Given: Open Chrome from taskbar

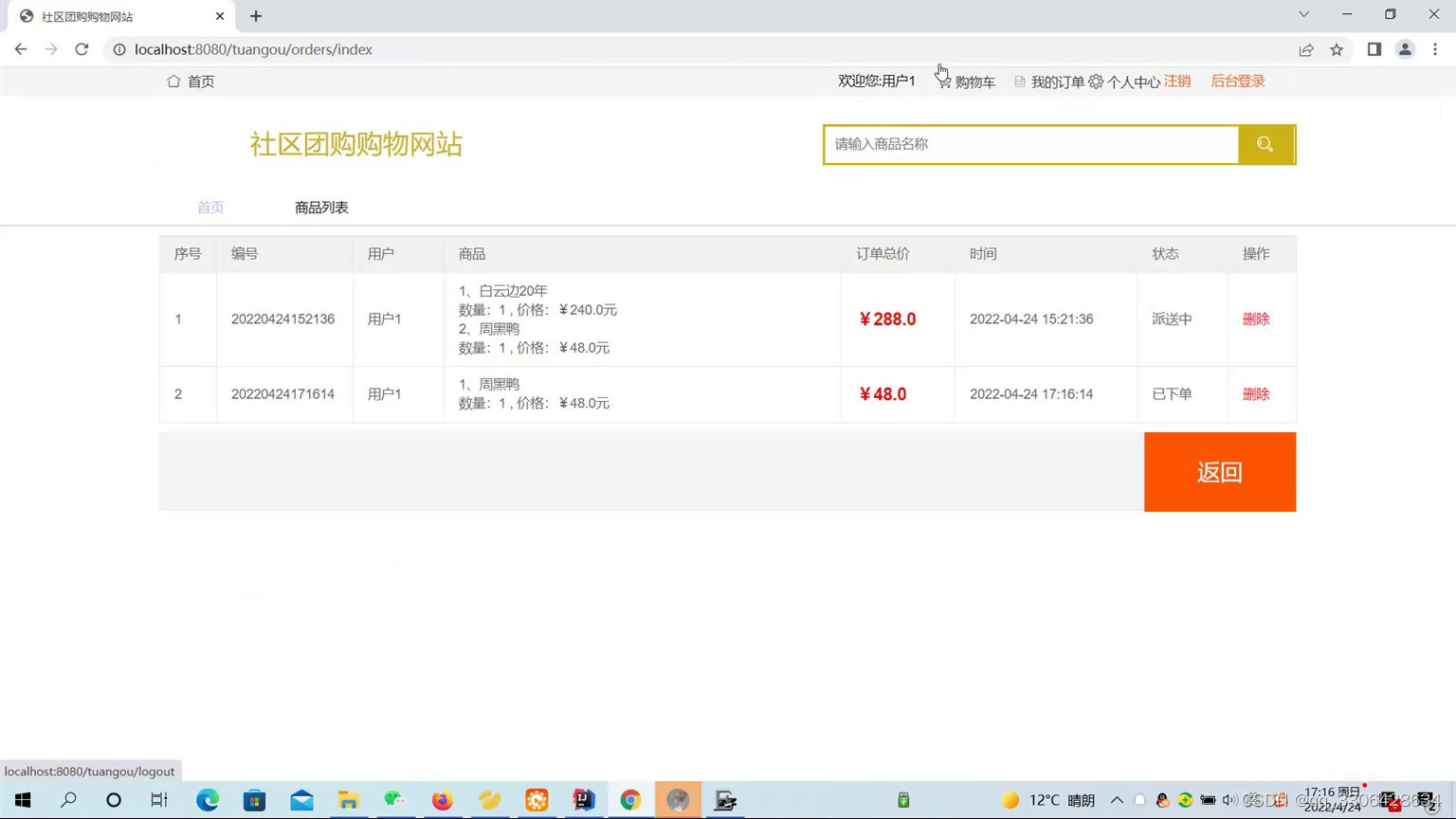Looking at the screenshot, I should tap(630, 800).
